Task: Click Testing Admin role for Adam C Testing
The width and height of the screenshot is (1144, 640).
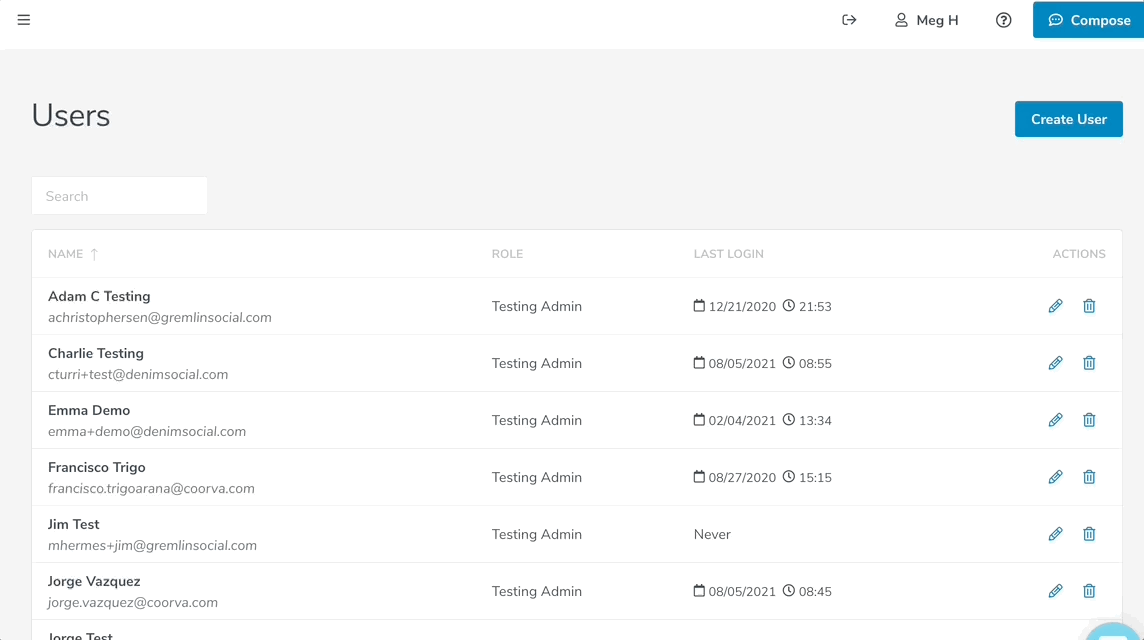Action: point(536,306)
